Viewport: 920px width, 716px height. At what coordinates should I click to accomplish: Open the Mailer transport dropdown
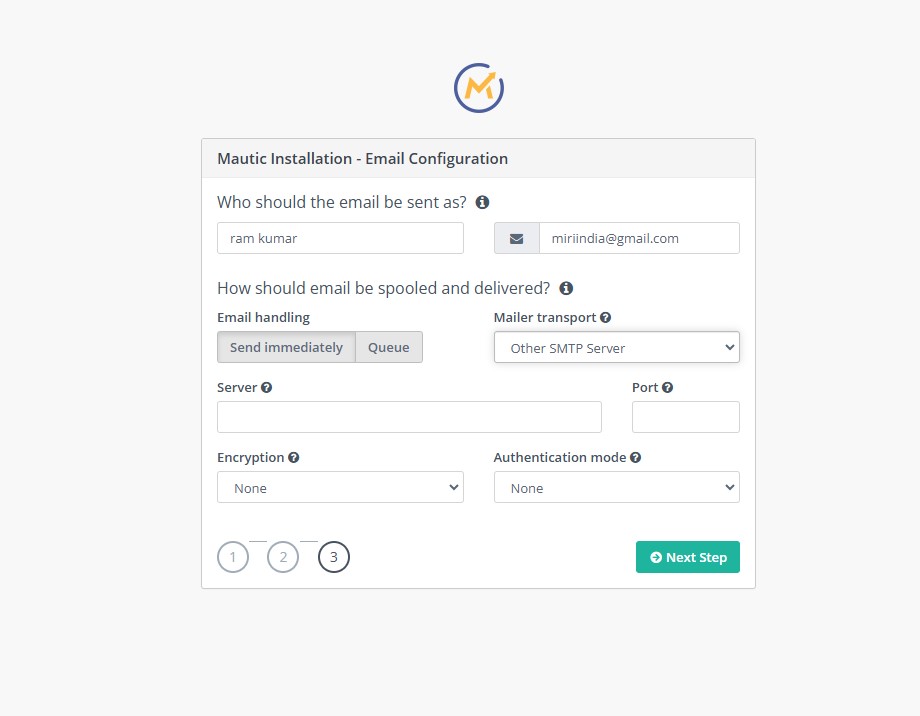[617, 347]
